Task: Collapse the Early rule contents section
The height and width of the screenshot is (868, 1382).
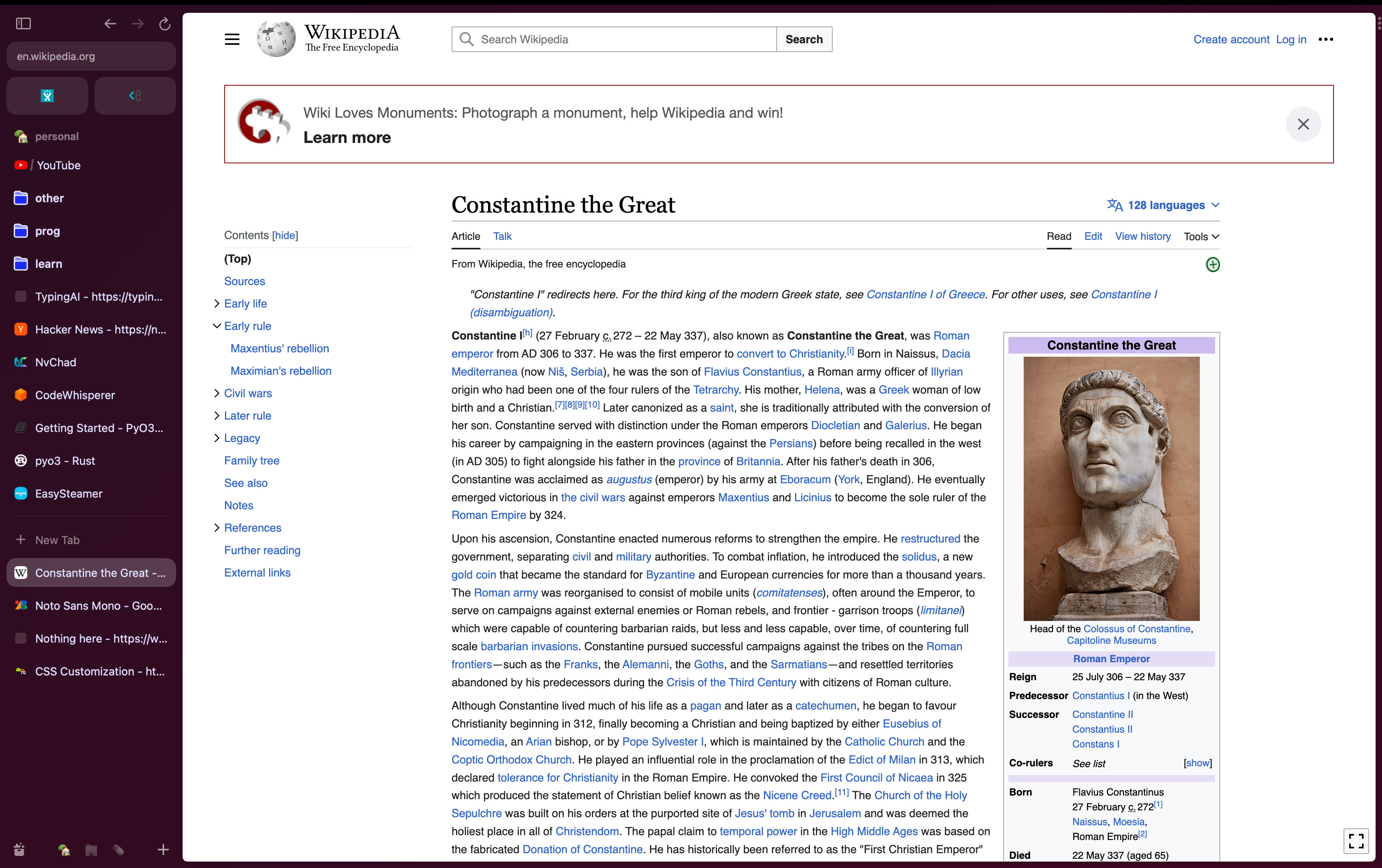Action: coord(216,326)
